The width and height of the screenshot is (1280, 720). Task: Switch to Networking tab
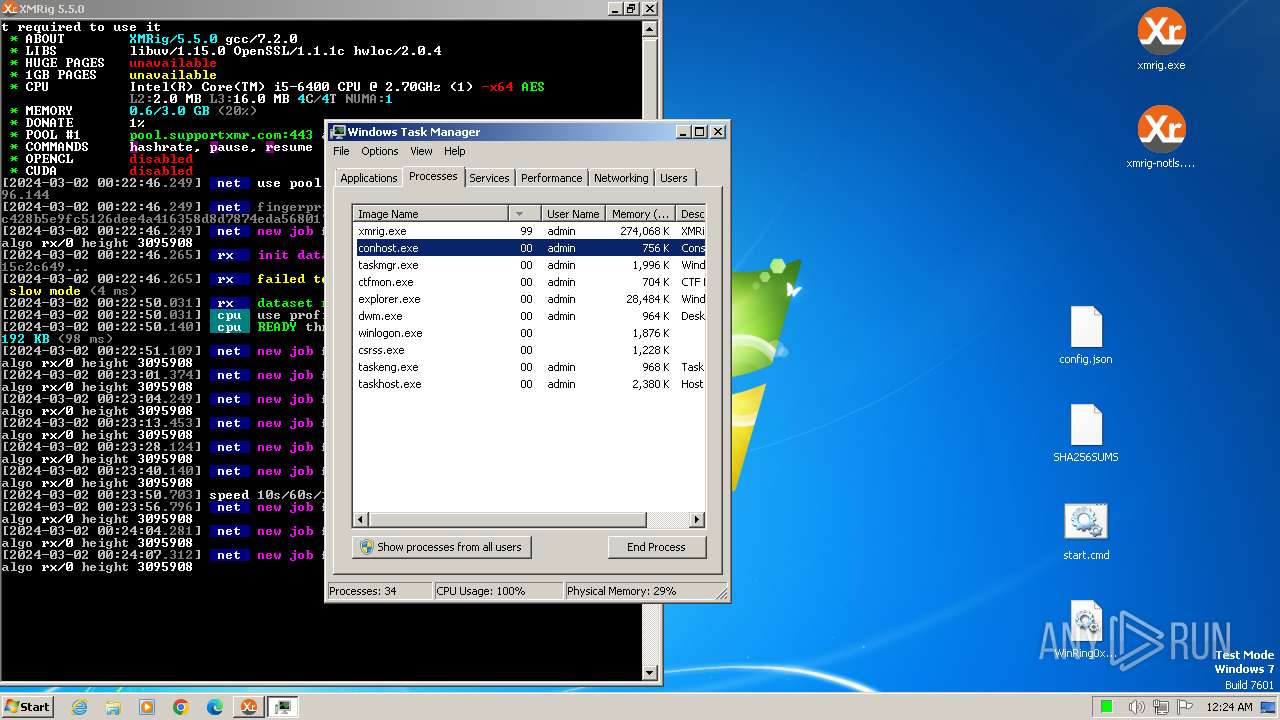pyautogui.click(x=621, y=178)
